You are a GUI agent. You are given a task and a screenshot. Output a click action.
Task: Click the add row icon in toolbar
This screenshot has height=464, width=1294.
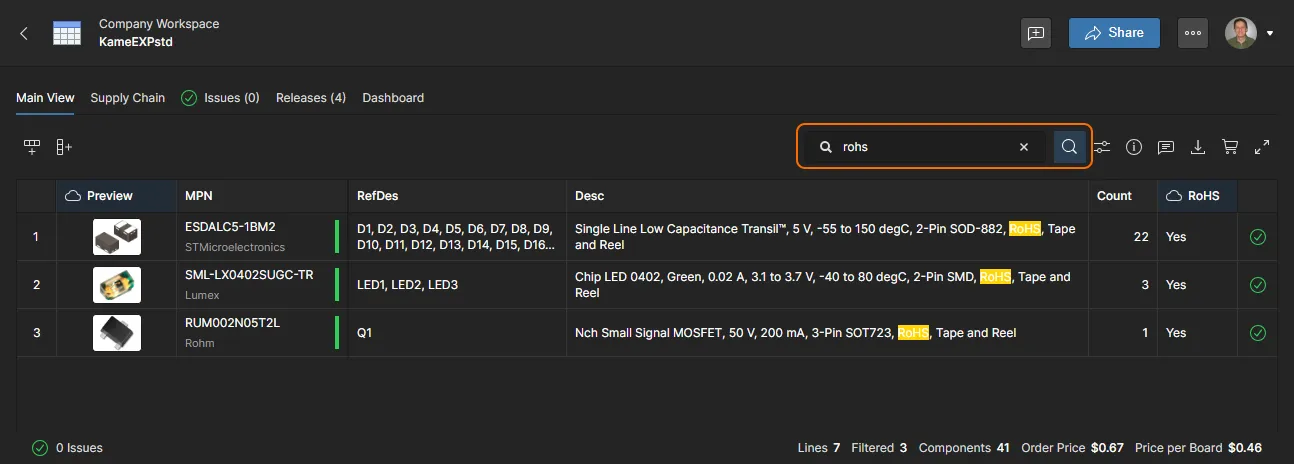pos(32,147)
